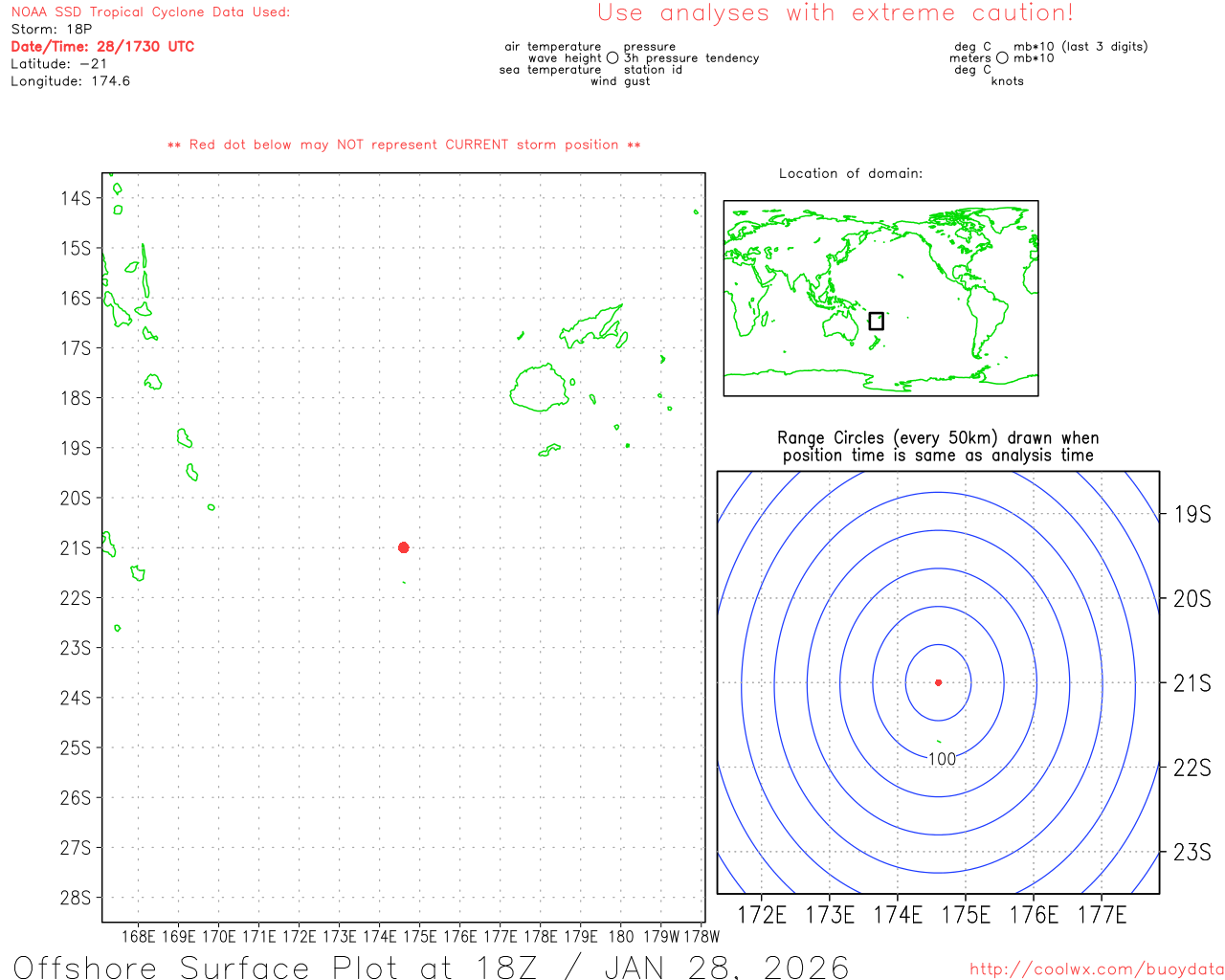Select the black domain rectangle on world map
Image resolution: width=1225 pixels, height=980 pixels.
pyautogui.click(x=876, y=321)
